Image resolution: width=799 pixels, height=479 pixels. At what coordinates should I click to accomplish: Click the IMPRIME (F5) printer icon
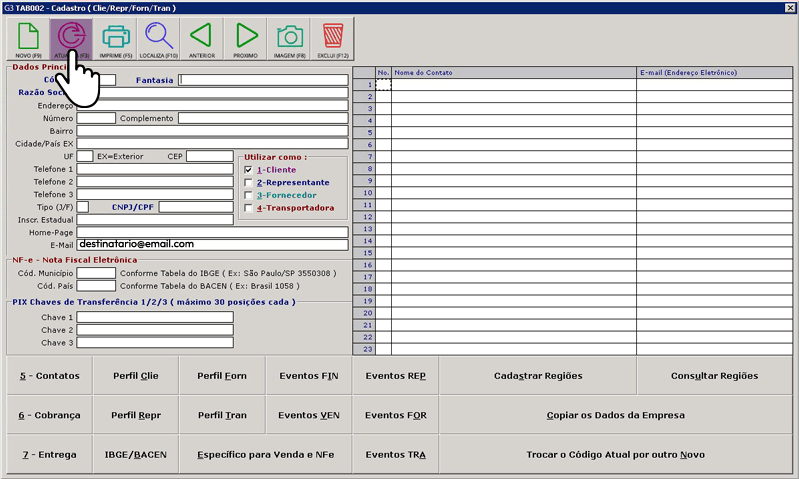(x=116, y=39)
